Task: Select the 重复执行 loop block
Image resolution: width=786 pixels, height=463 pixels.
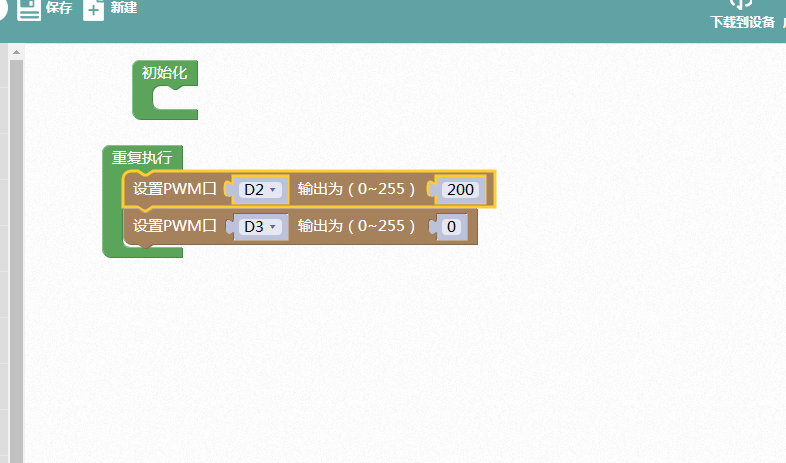Action: point(141,157)
